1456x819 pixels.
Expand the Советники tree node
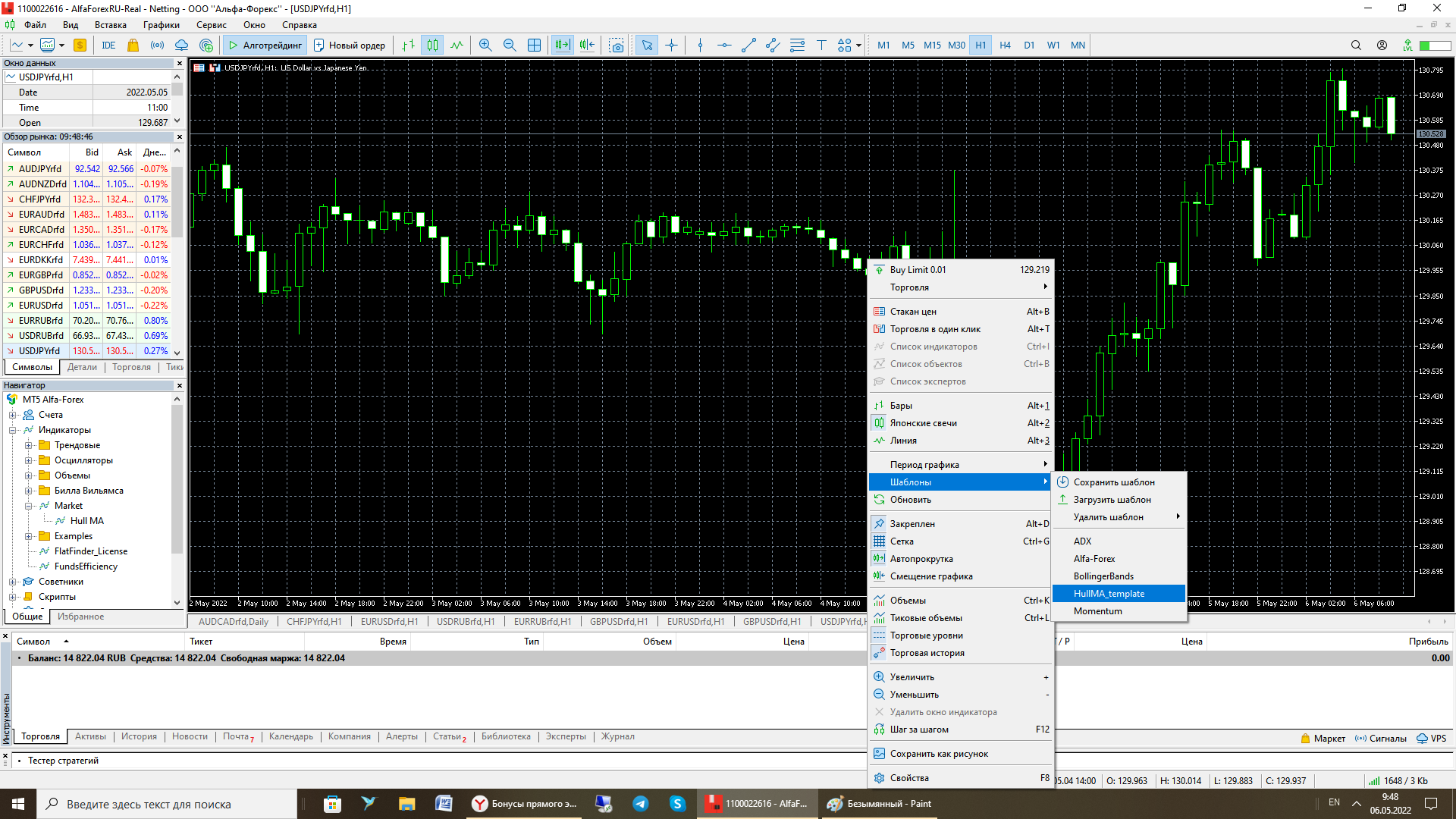click(13, 582)
